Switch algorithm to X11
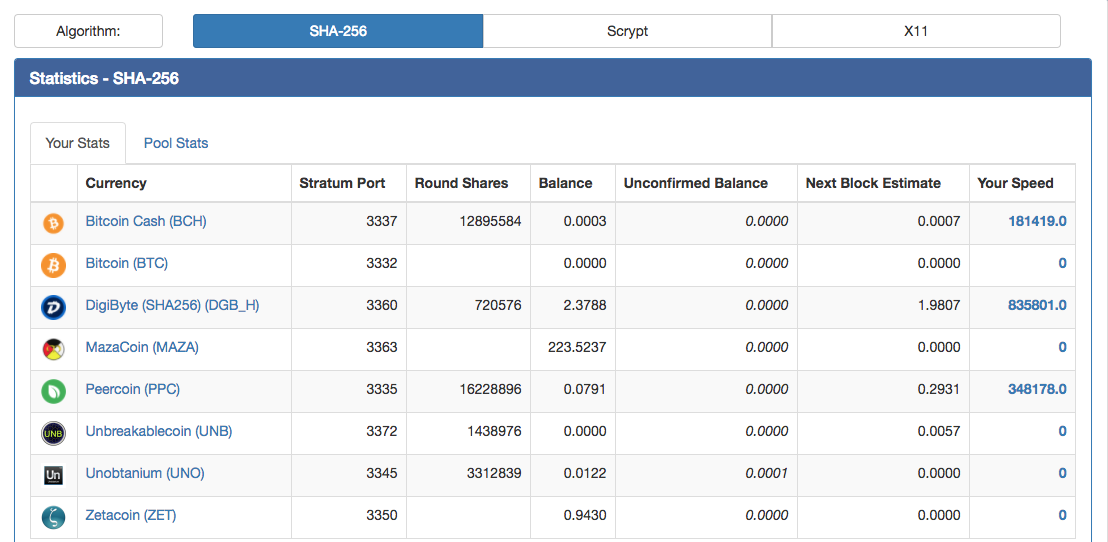The image size is (1108, 542). pyautogui.click(x=916, y=31)
